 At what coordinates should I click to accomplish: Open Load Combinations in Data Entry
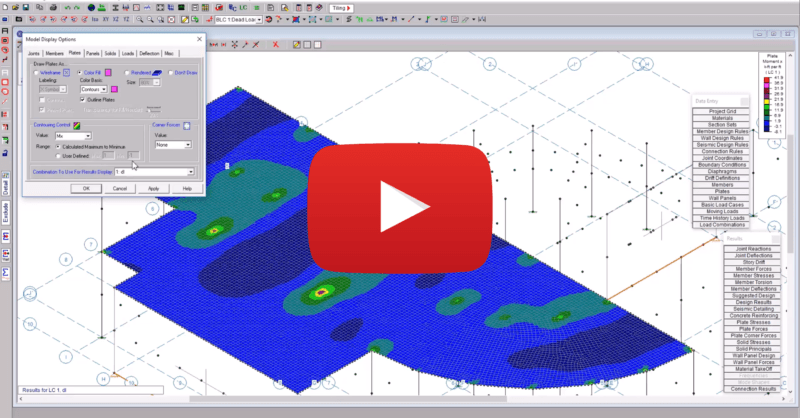[724, 224]
